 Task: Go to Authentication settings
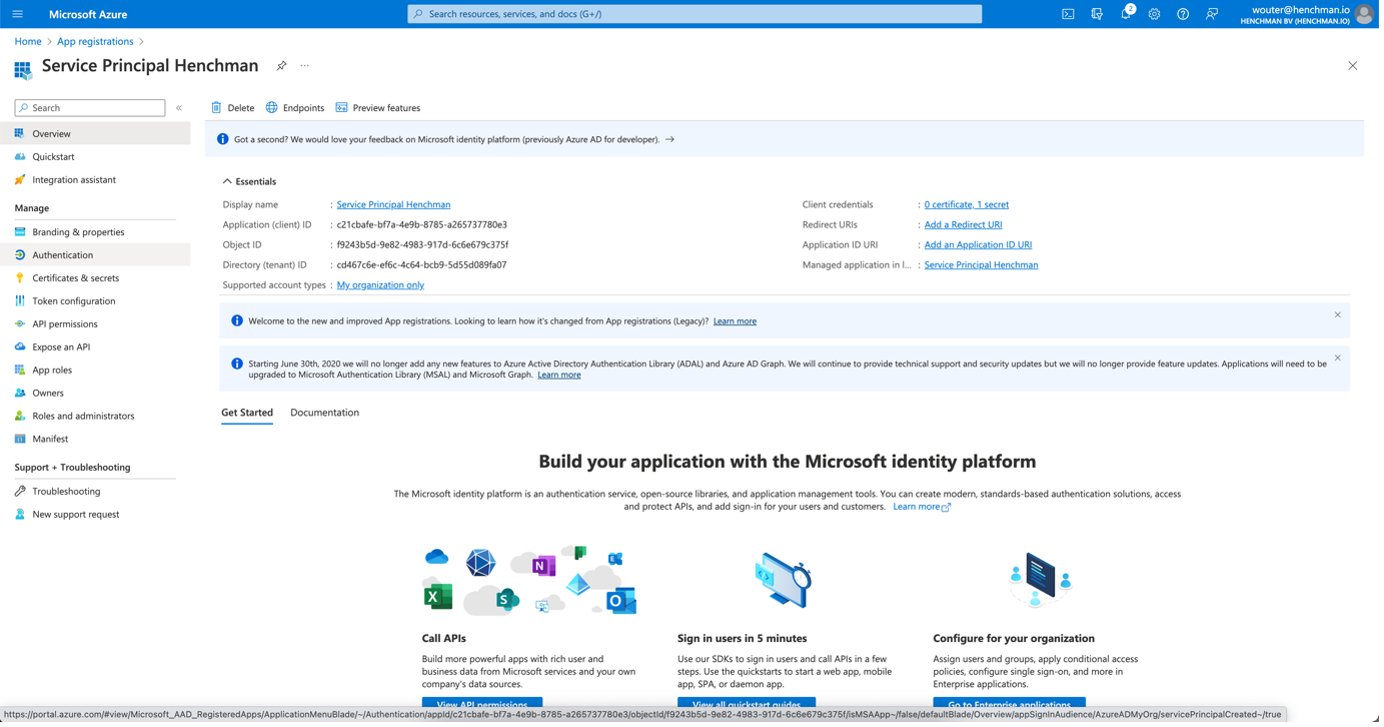tap(96, 256)
